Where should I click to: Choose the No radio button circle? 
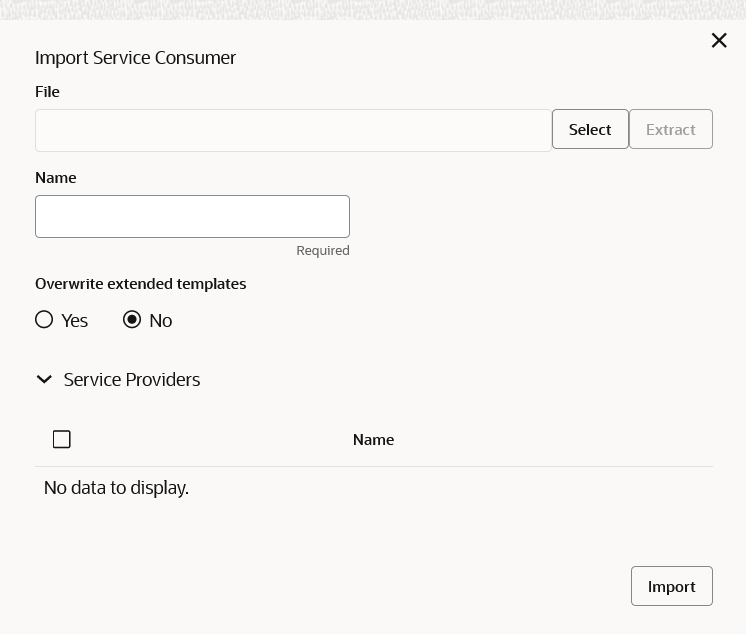click(132, 320)
